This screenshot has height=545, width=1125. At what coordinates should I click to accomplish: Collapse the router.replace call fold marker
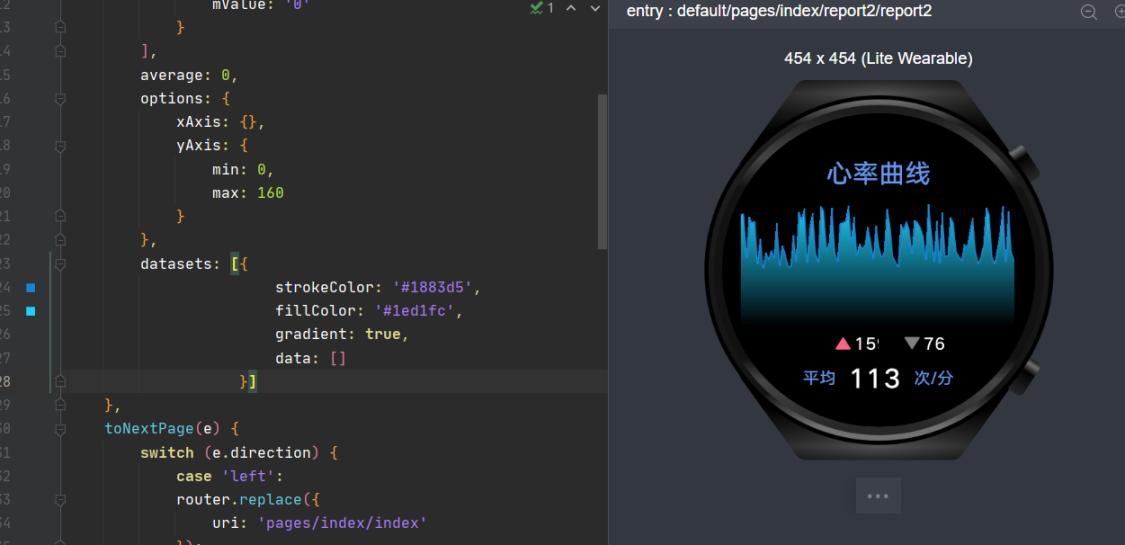pyautogui.click(x=60, y=500)
